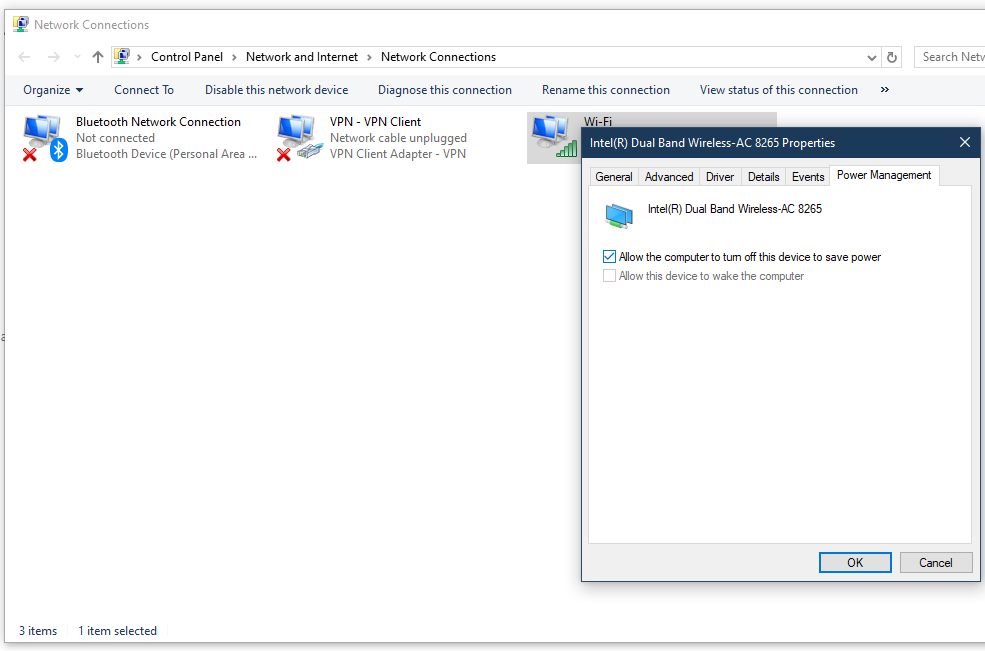Click the VPN - VPN Client name
This screenshot has height=651, width=985.
(376, 122)
